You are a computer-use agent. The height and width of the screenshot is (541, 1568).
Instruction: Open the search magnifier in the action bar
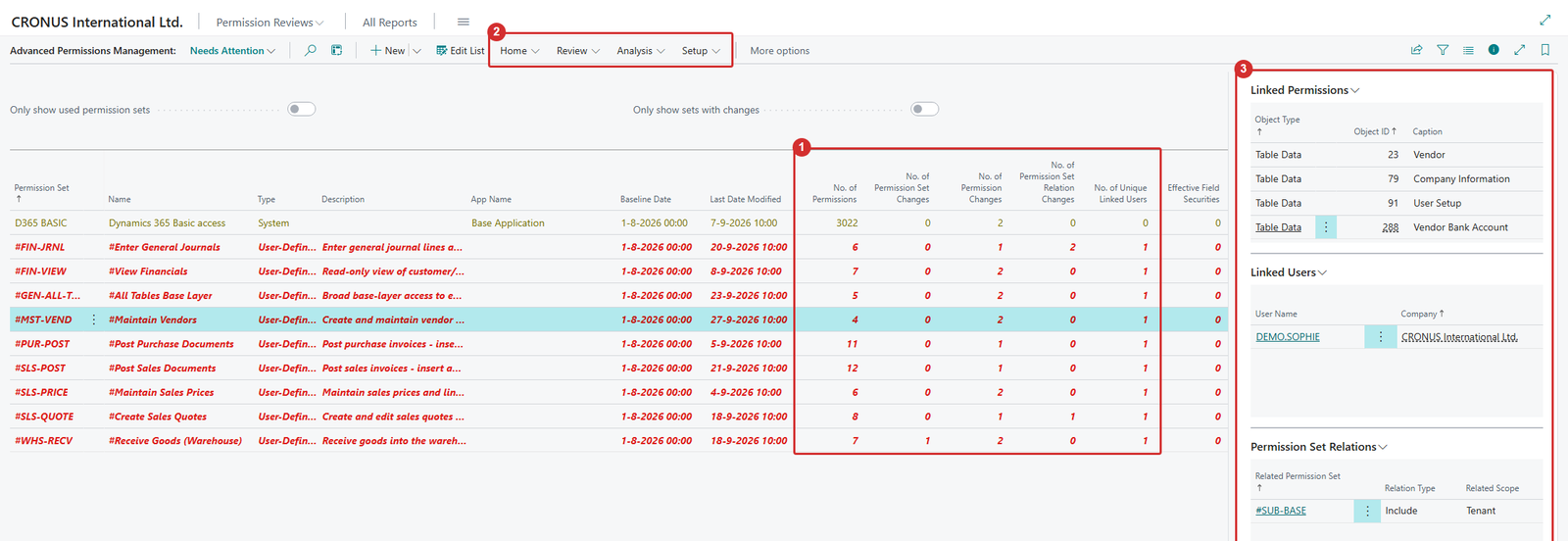tap(310, 50)
